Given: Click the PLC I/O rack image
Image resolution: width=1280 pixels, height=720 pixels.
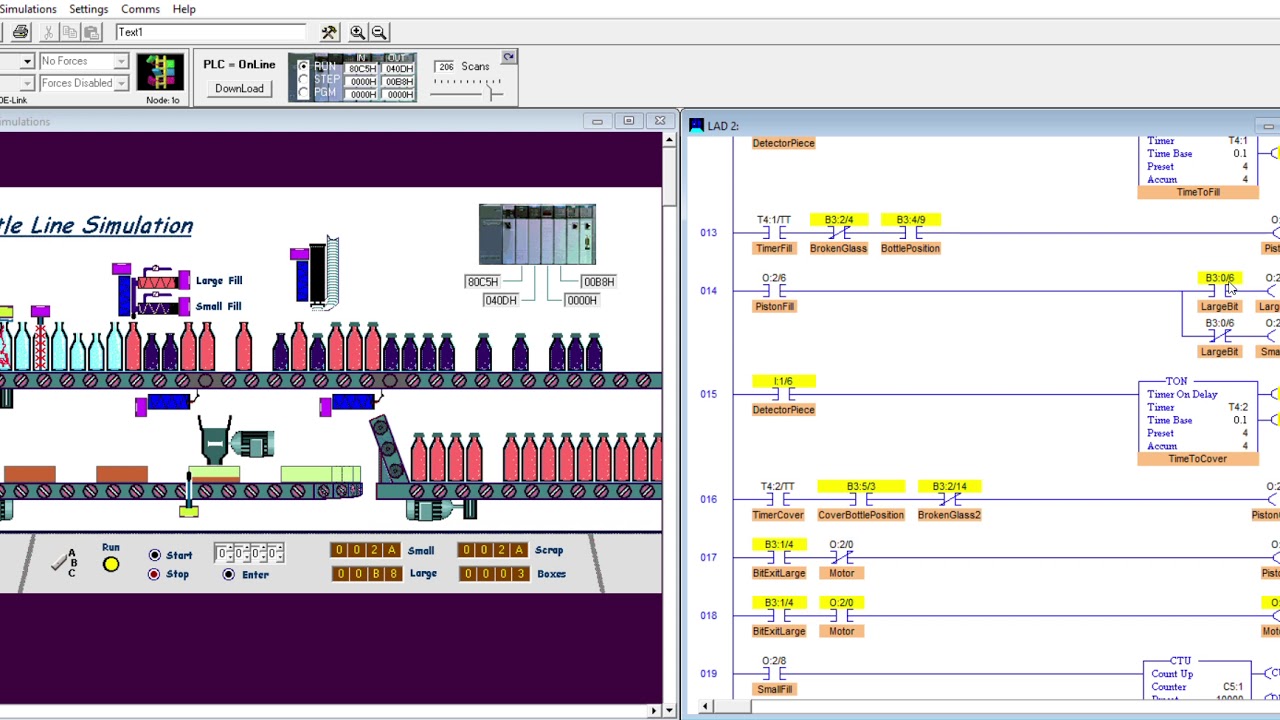Looking at the screenshot, I should (537, 234).
